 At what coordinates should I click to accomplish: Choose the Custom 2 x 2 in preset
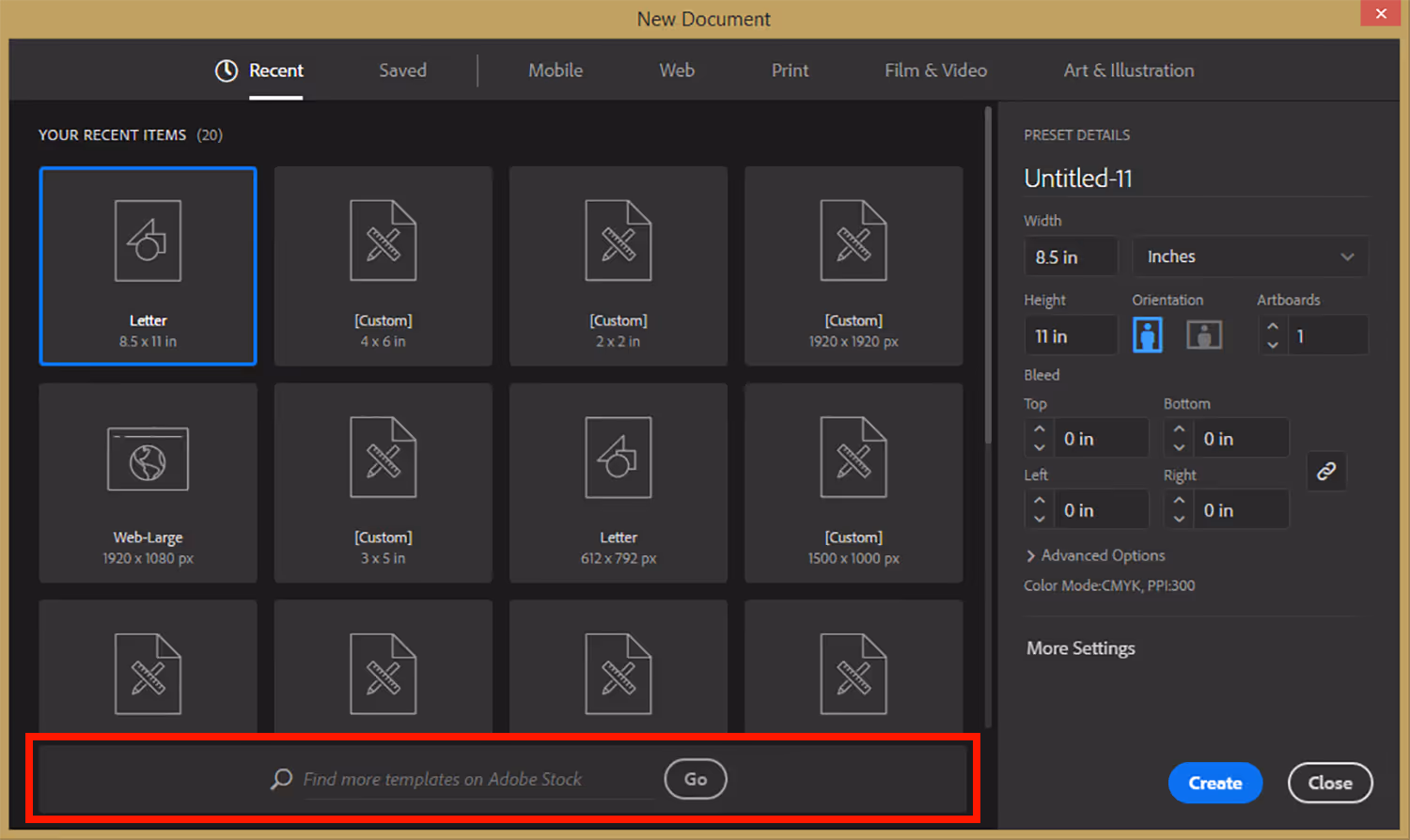618,266
